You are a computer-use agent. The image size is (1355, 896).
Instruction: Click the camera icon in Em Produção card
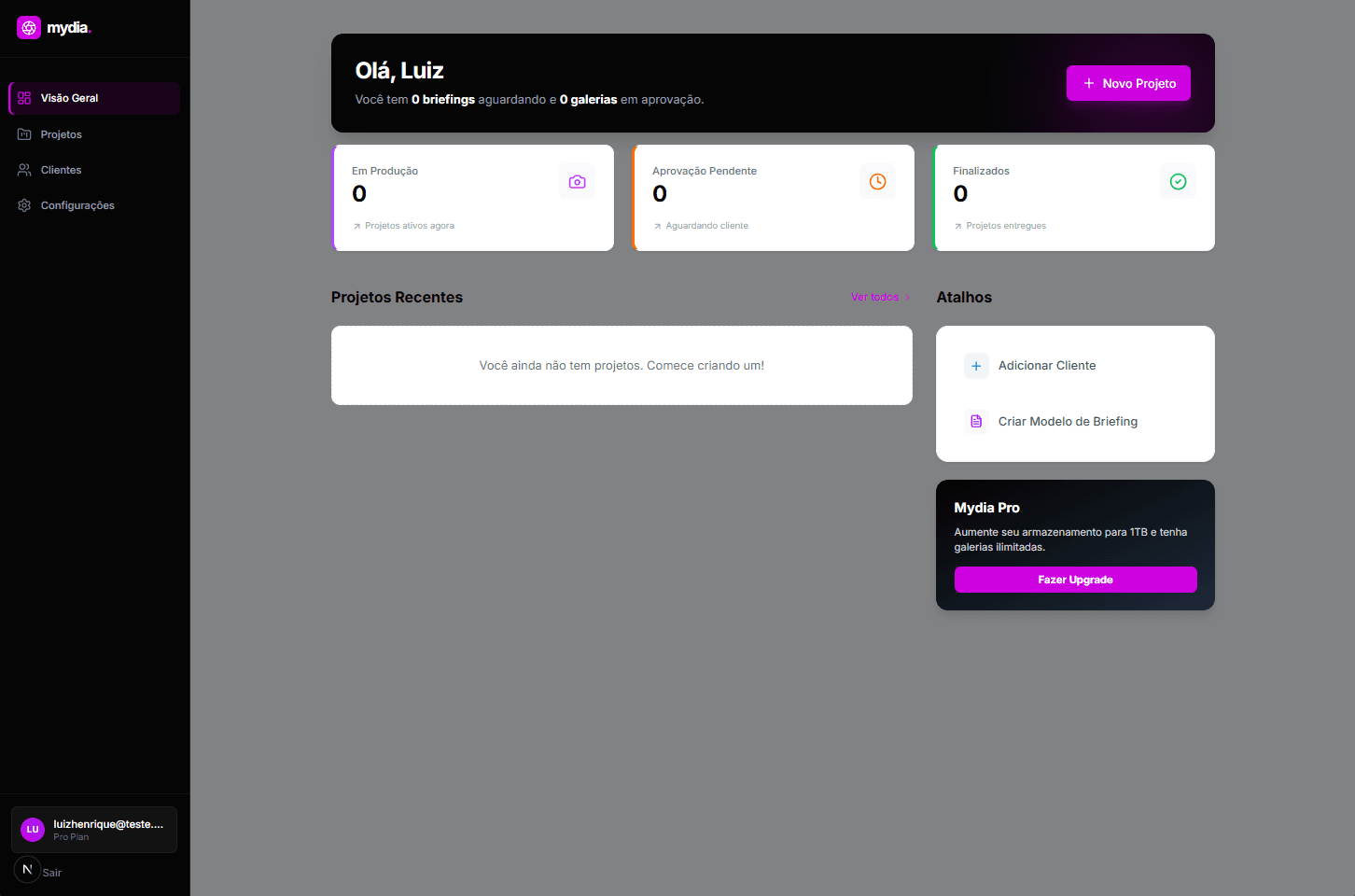tap(577, 182)
